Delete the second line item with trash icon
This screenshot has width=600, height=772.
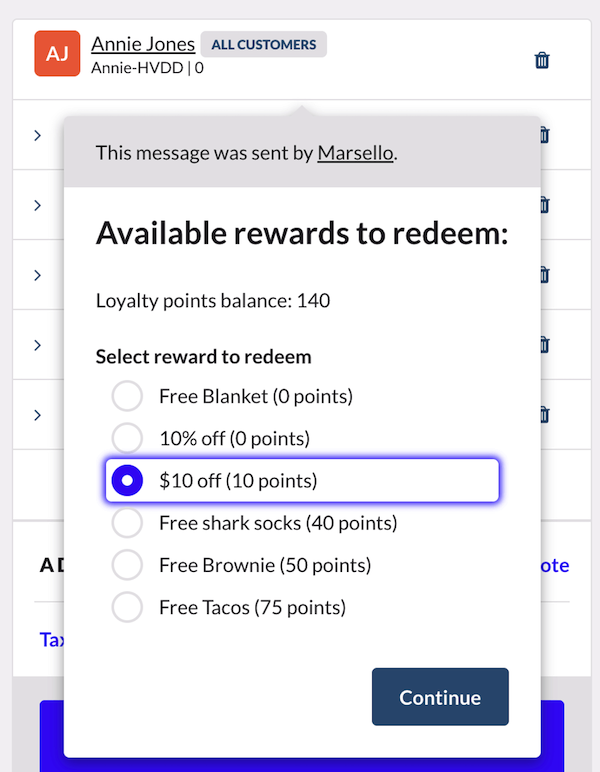tap(544, 205)
